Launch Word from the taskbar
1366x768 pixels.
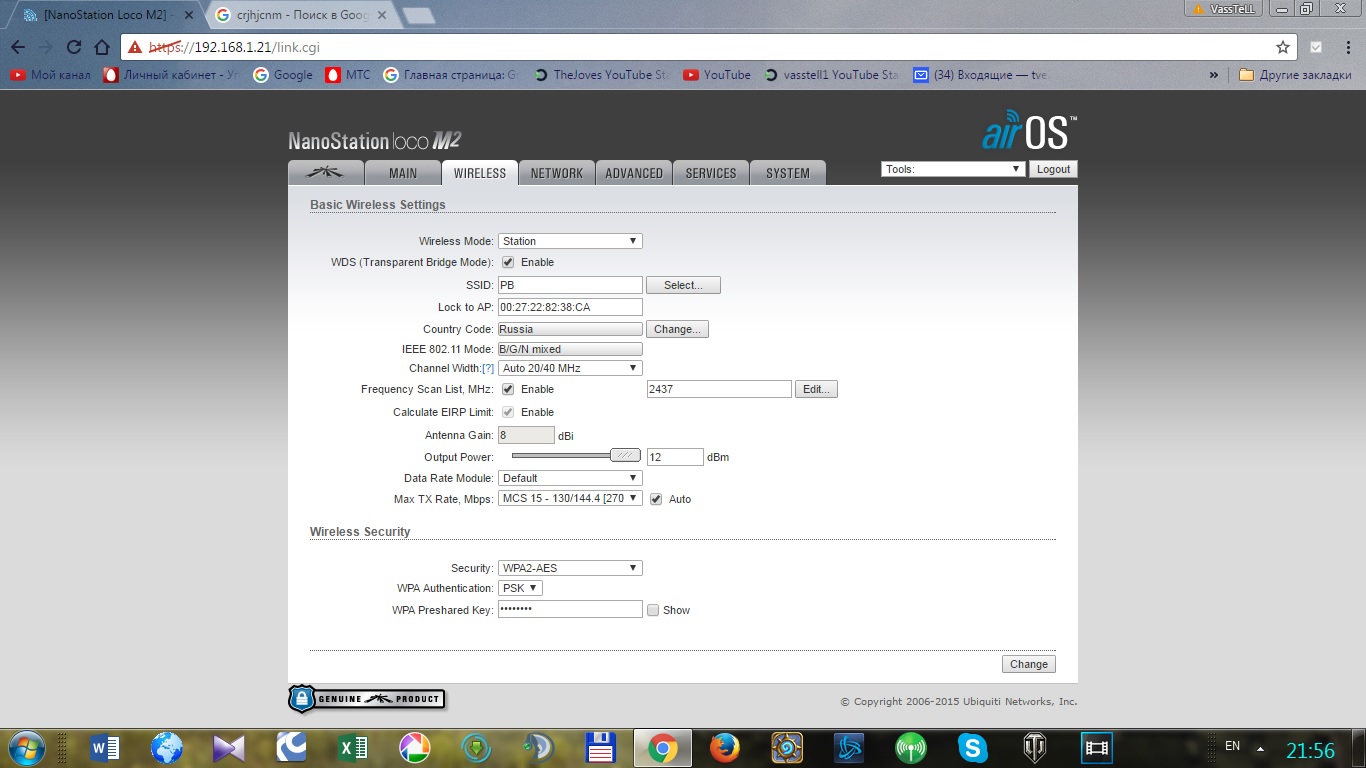[104, 748]
